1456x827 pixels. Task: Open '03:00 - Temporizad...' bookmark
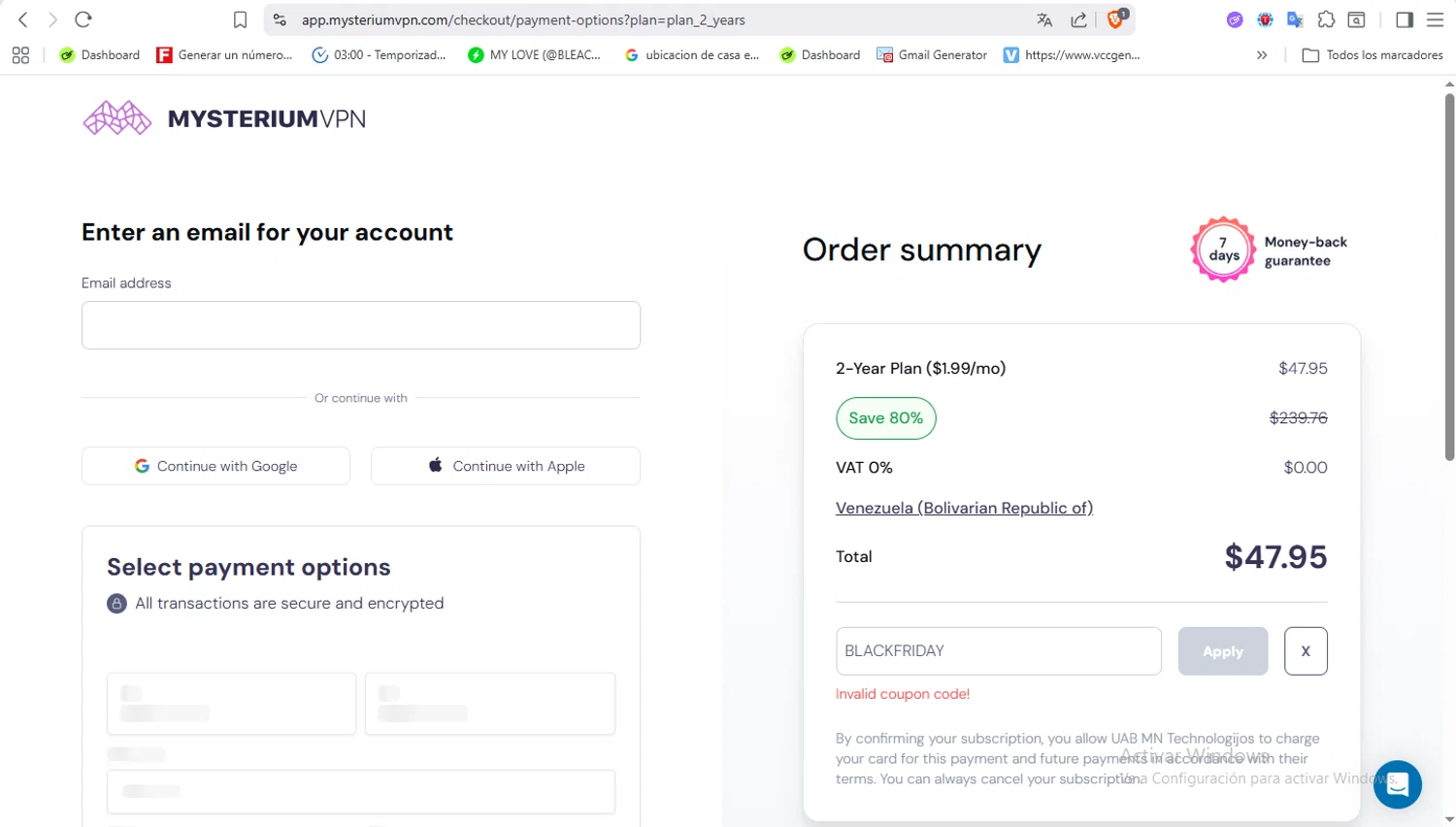379,55
